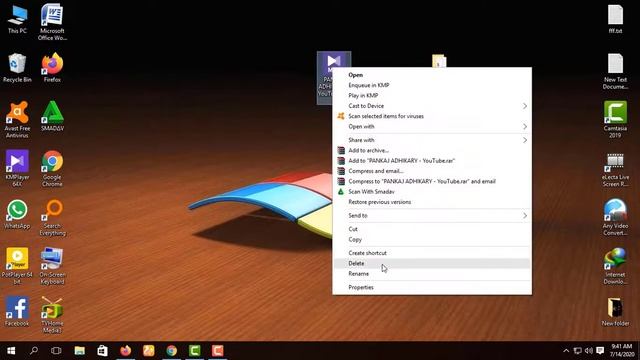Choose Properties in the context menu
The image size is (640, 360).
pyautogui.click(x=432, y=287)
